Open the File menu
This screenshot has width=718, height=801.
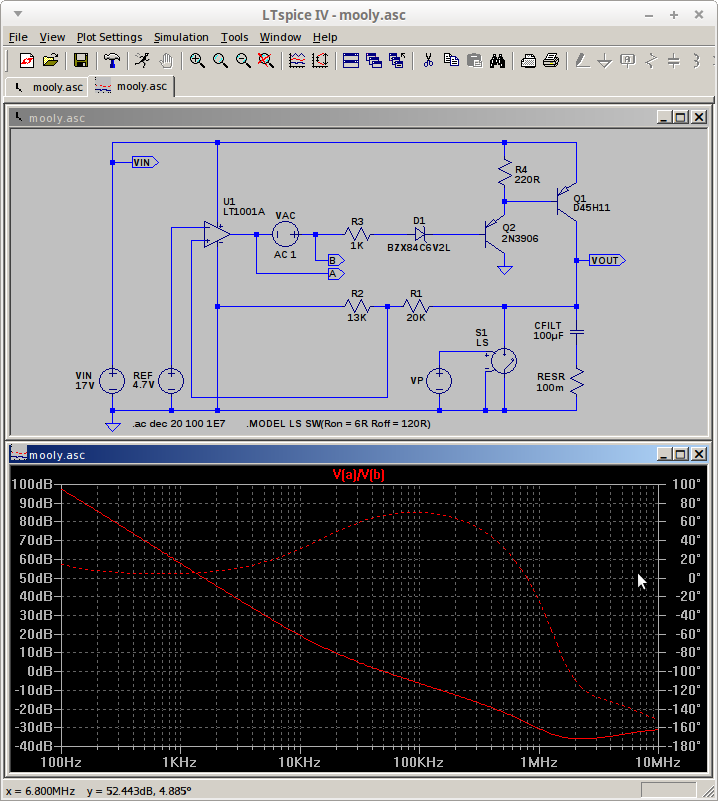click(x=18, y=37)
